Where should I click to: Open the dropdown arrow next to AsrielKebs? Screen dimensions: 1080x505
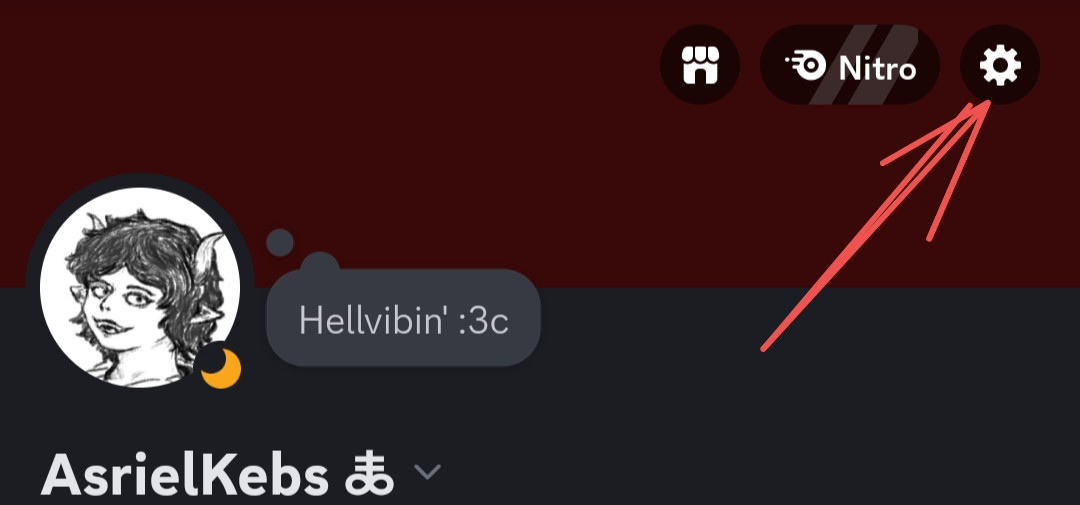(427, 473)
